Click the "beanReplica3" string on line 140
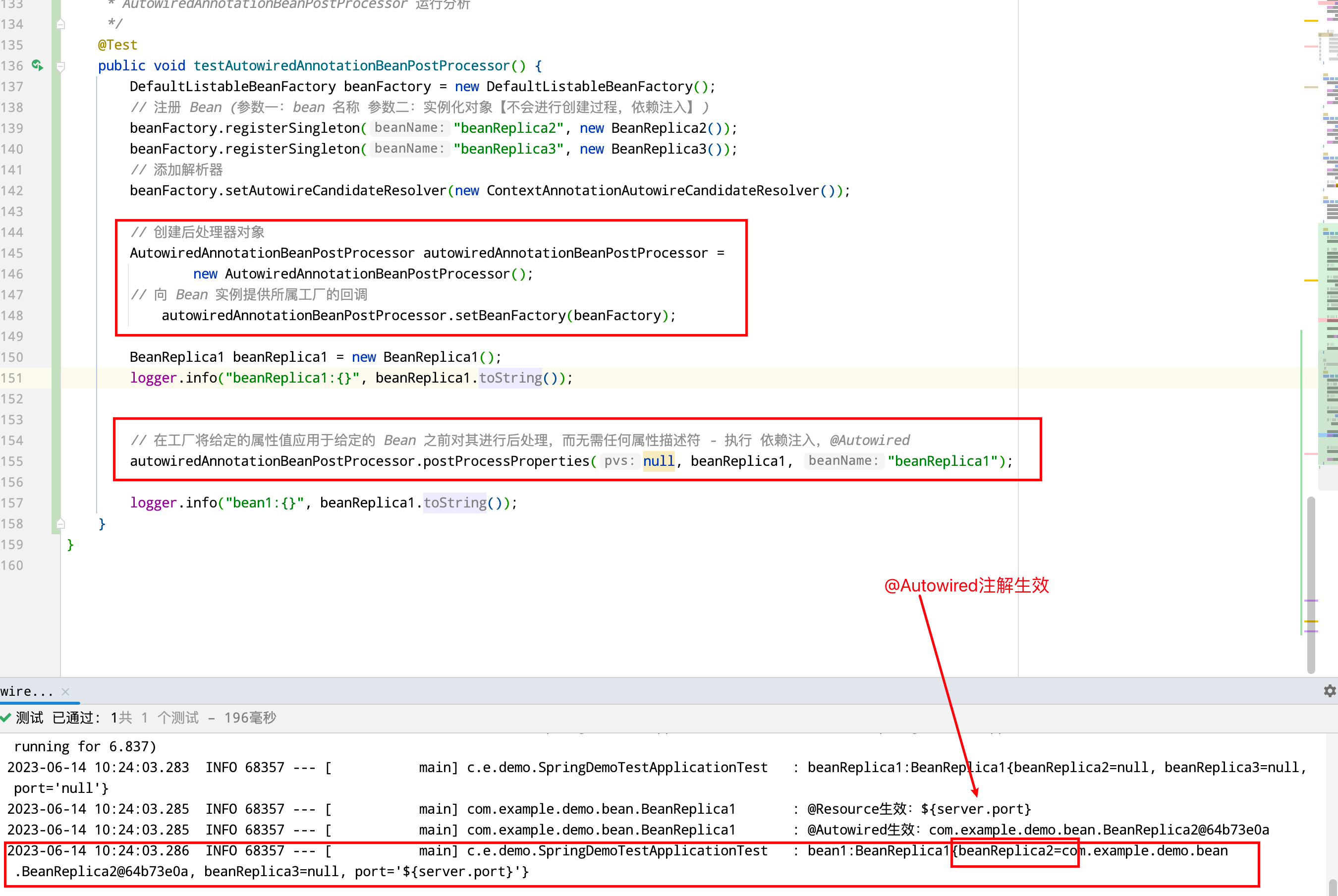 coord(508,149)
